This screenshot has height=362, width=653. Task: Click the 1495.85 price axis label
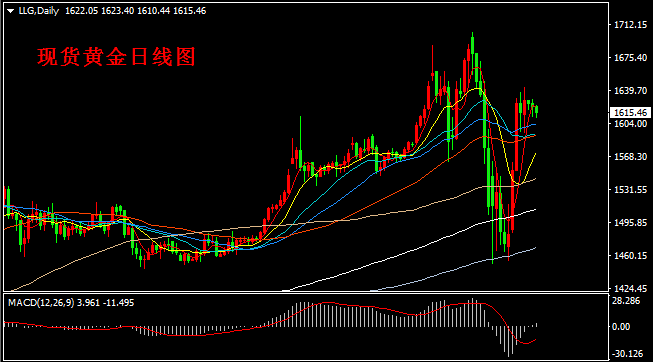[631, 222]
